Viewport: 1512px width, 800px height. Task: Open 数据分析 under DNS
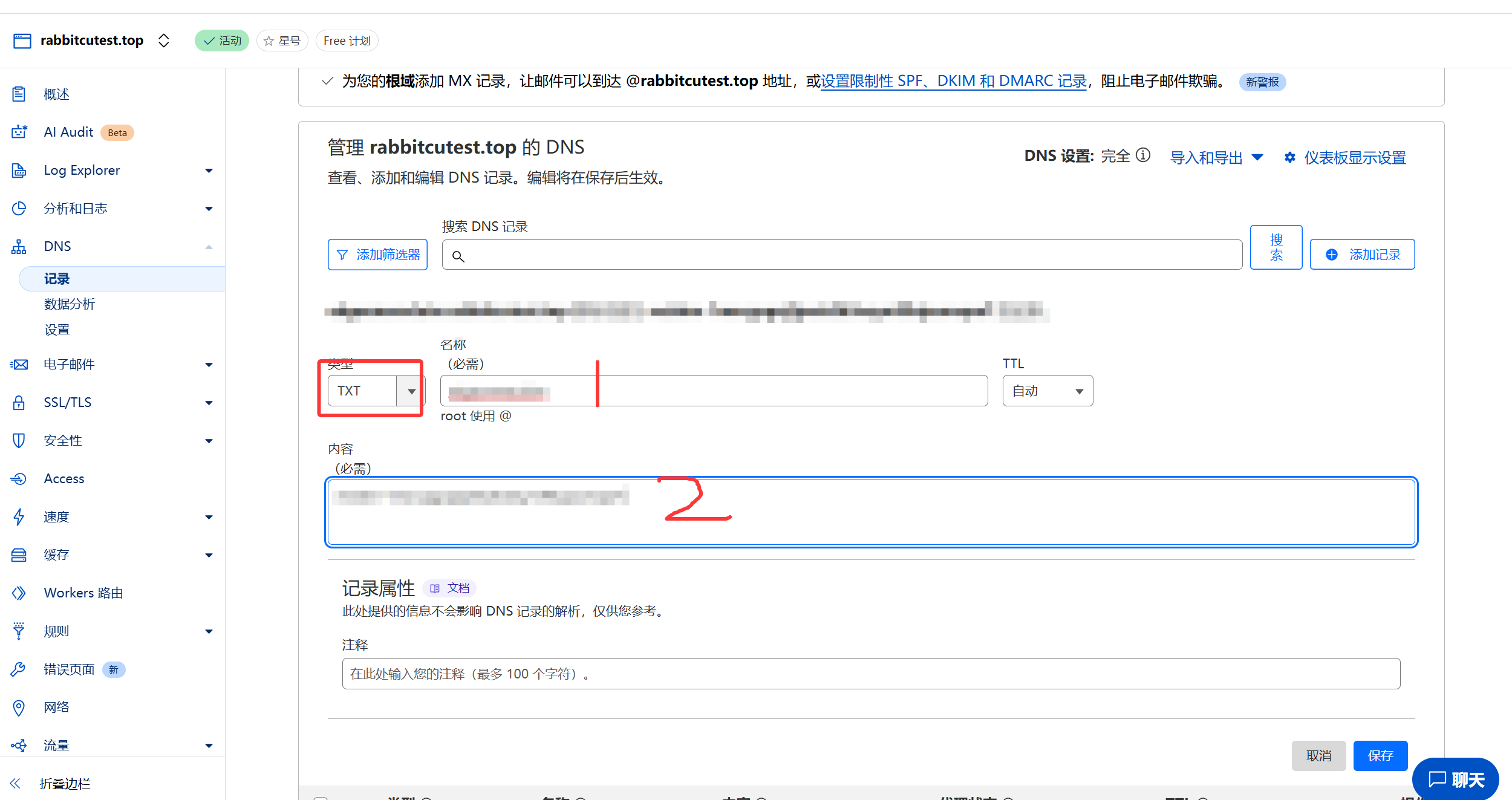70,304
